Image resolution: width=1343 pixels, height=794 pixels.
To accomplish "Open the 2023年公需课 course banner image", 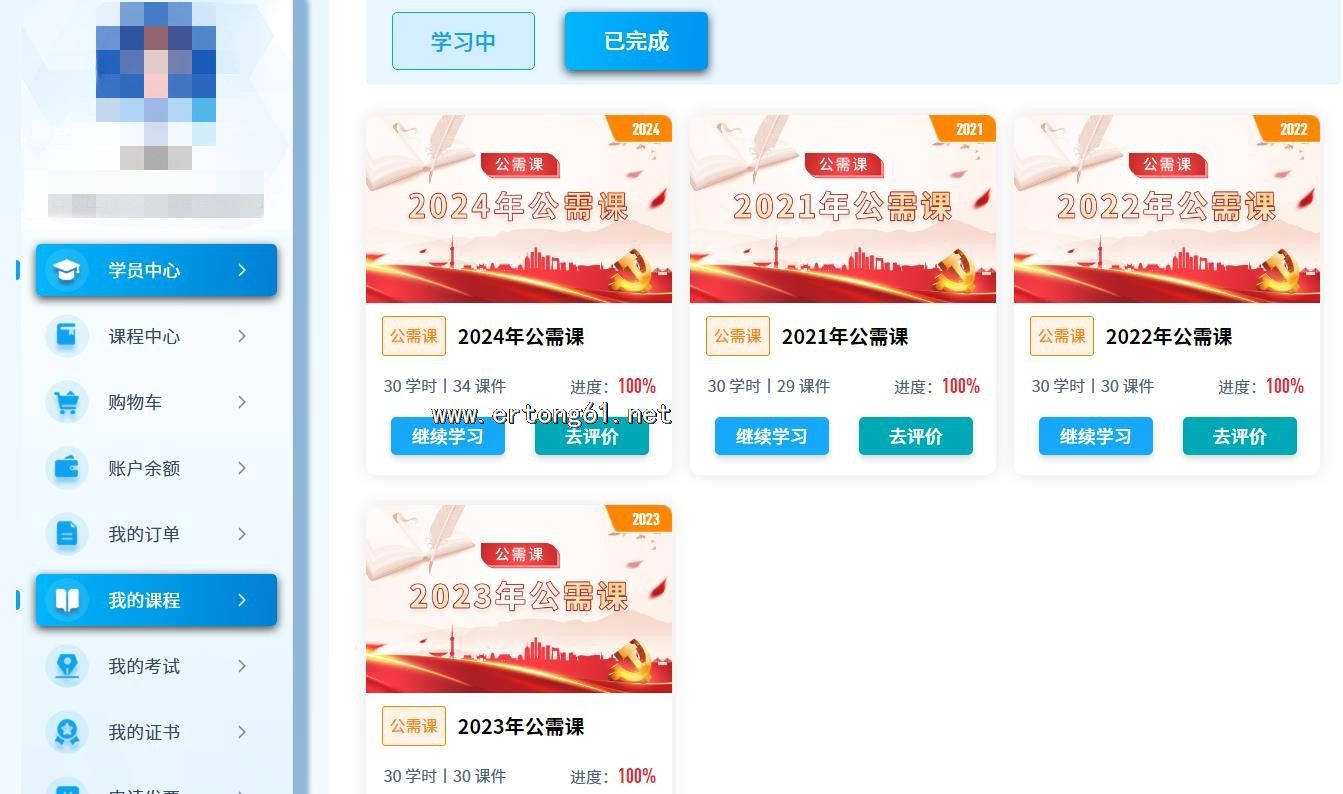I will point(519,599).
